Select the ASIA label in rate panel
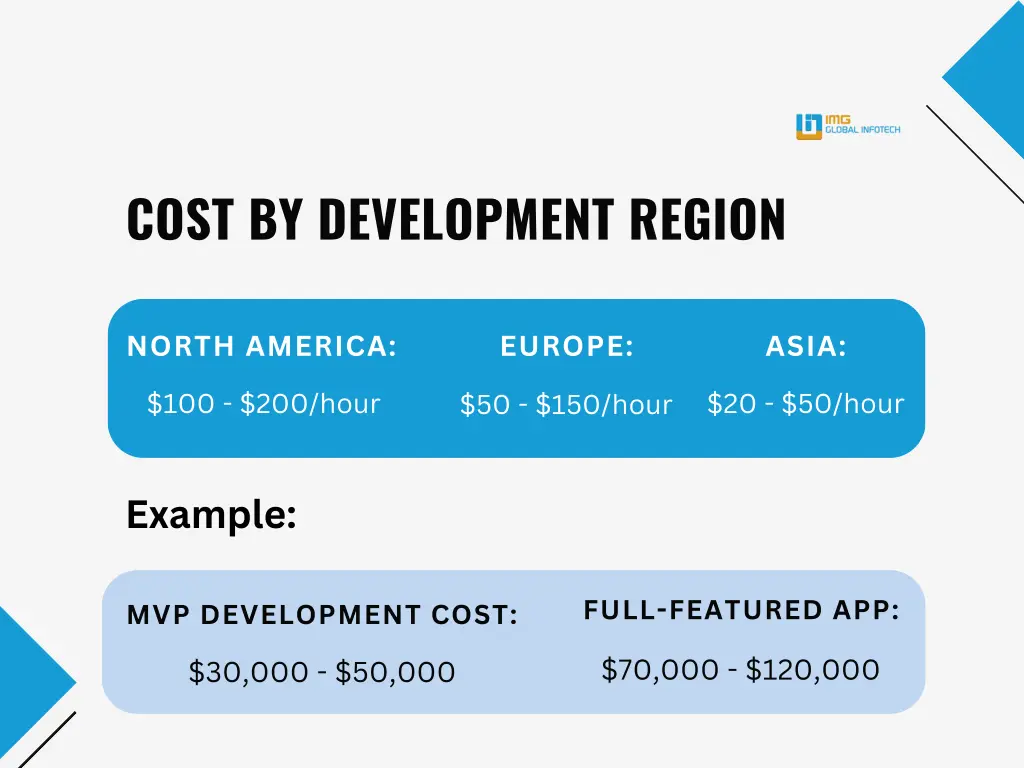 806,346
